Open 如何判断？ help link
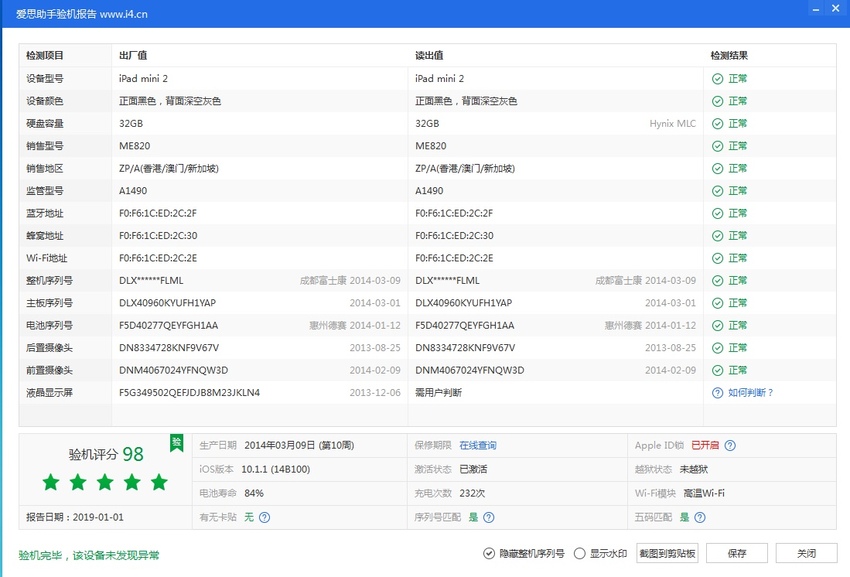The height and width of the screenshot is (577, 850). coord(751,393)
